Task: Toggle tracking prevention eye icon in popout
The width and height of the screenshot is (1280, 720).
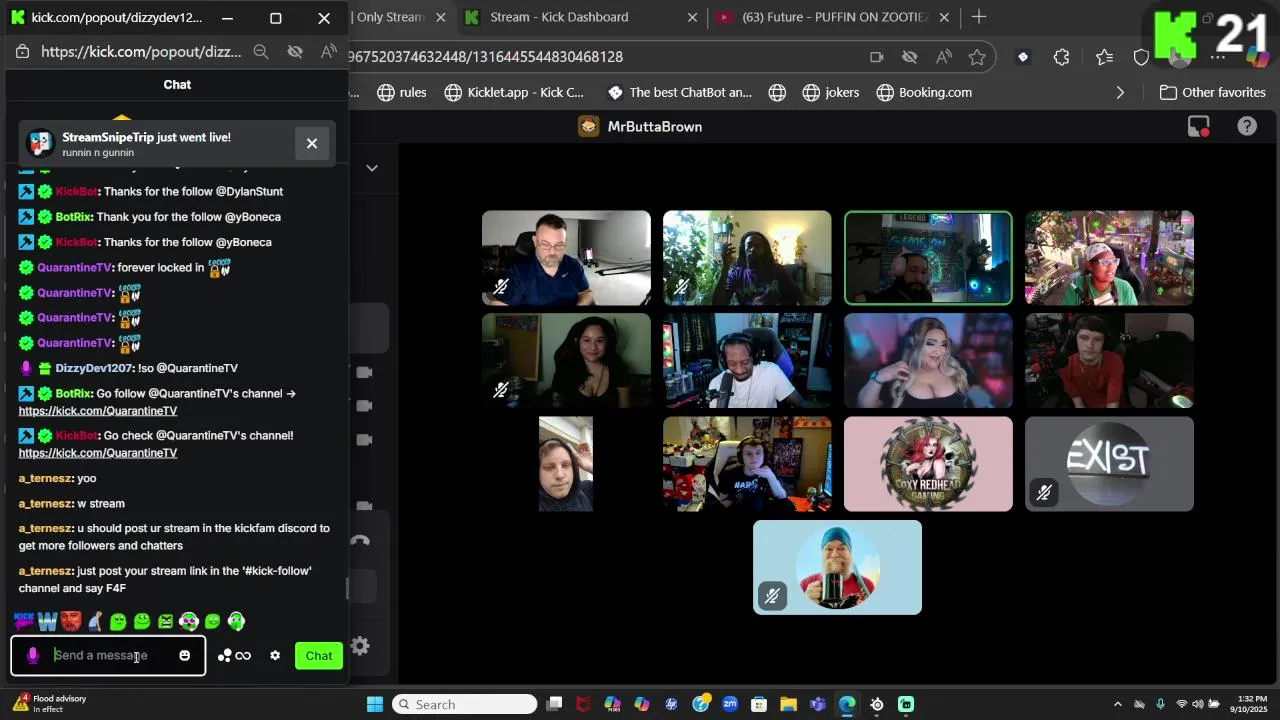Action: pyautogui.click(x=295, y=52)
